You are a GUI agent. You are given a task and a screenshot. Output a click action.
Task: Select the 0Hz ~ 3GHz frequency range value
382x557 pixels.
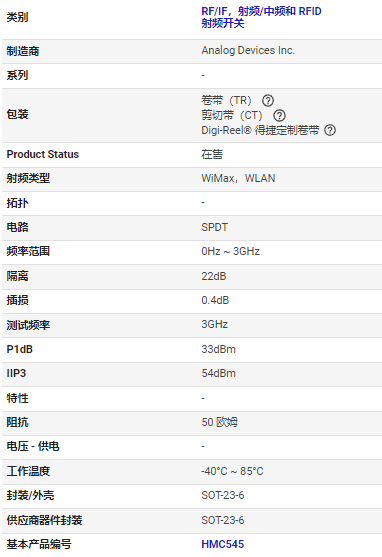tap(230, 252)
